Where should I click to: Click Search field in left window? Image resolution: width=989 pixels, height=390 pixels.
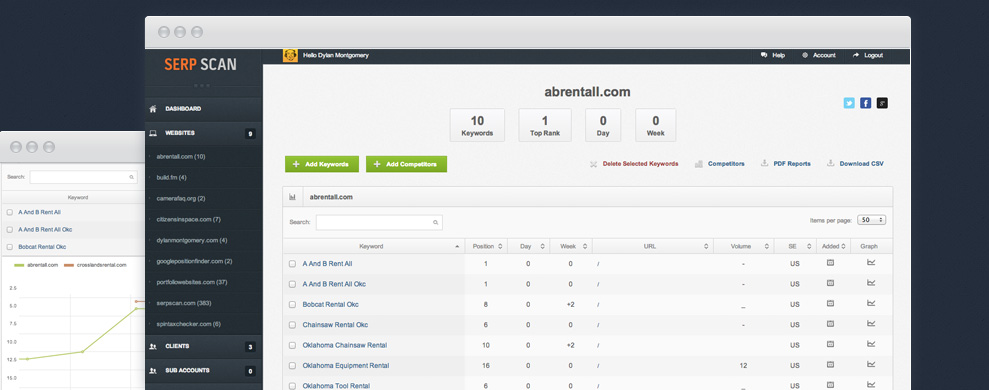pos(83,177)
